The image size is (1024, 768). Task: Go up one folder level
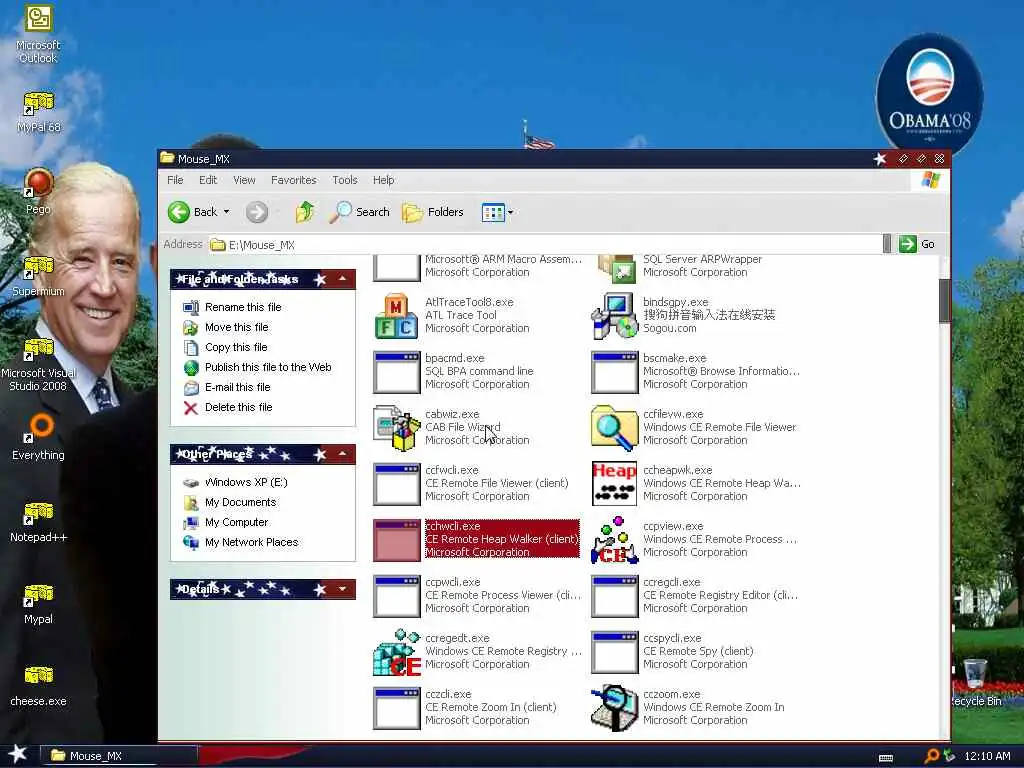click(x=304, y=212)
